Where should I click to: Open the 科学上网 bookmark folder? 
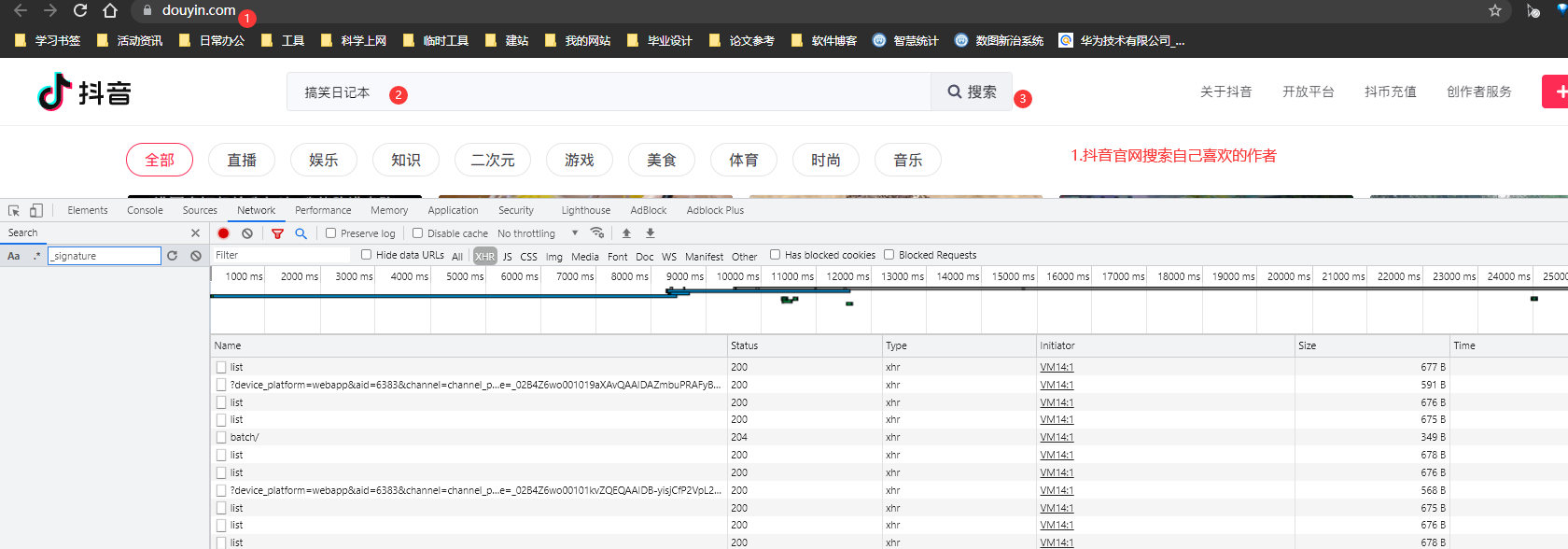[x=354, y=40]
